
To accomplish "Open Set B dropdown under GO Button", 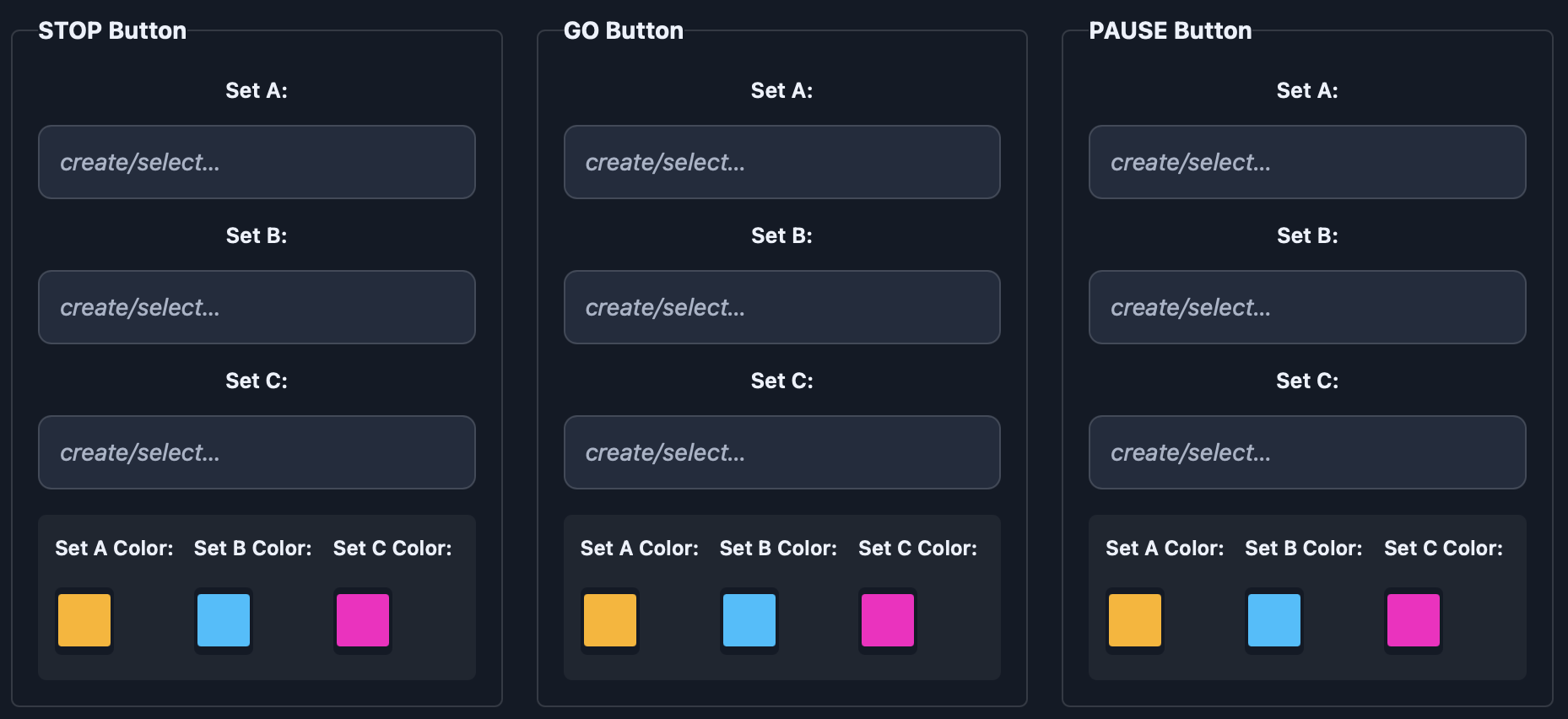I will [781, 307].
